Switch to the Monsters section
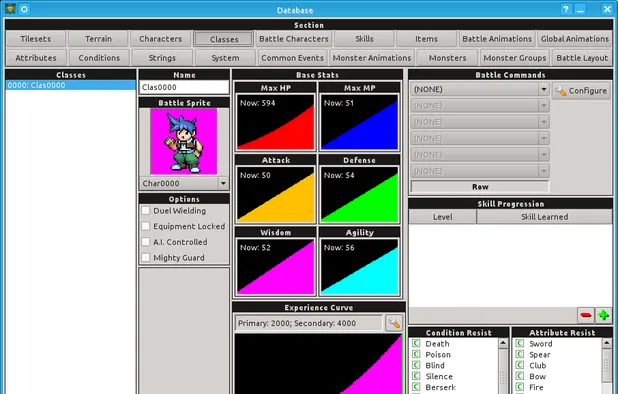Image resolution: width=618 pixels, height=394 pixels. pos(447,58)
